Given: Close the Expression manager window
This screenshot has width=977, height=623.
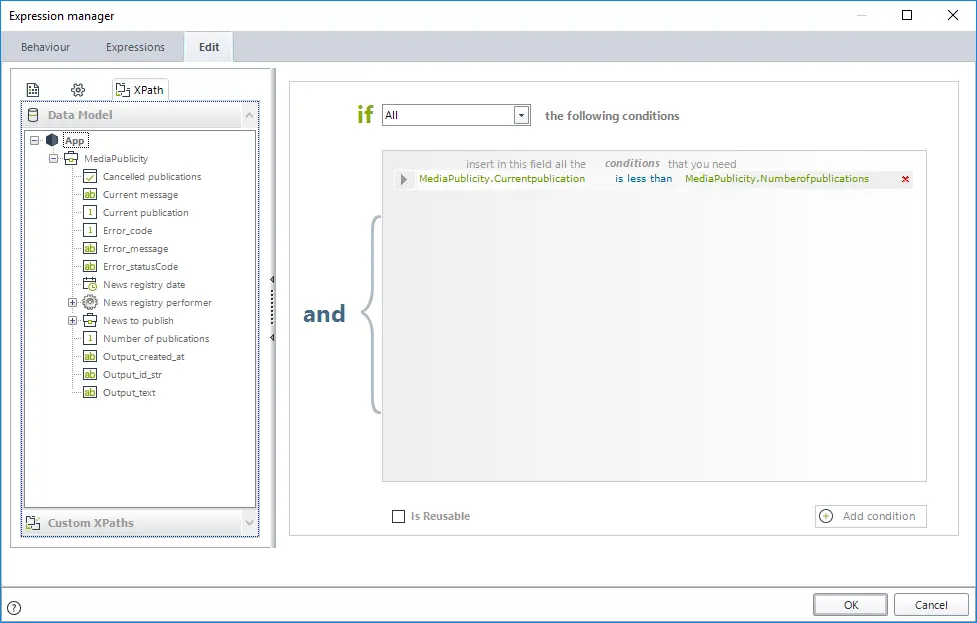Looking at the screenshot, I should (953, 15).
